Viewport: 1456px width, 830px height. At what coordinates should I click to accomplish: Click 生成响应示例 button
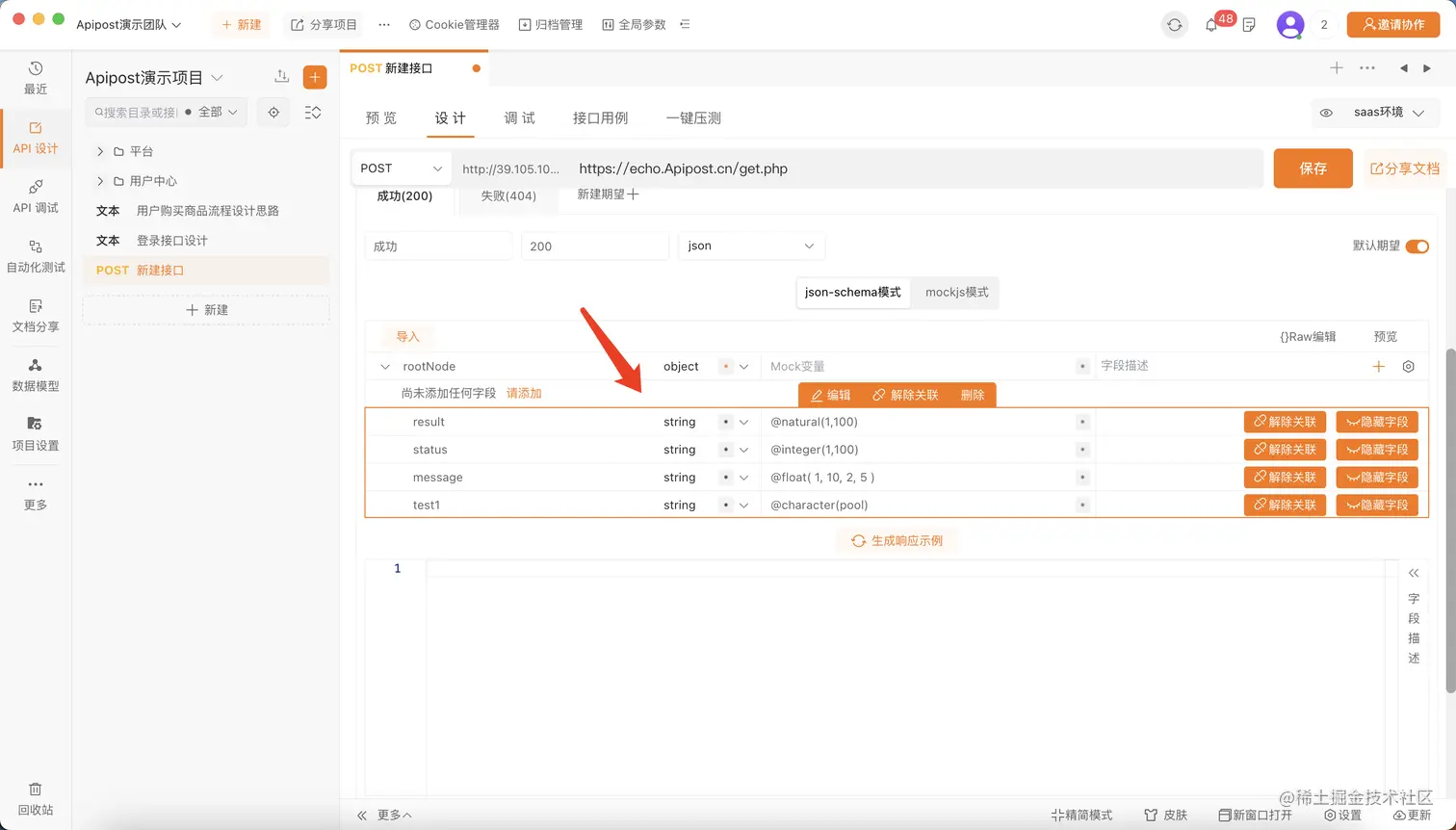(897, 541)
